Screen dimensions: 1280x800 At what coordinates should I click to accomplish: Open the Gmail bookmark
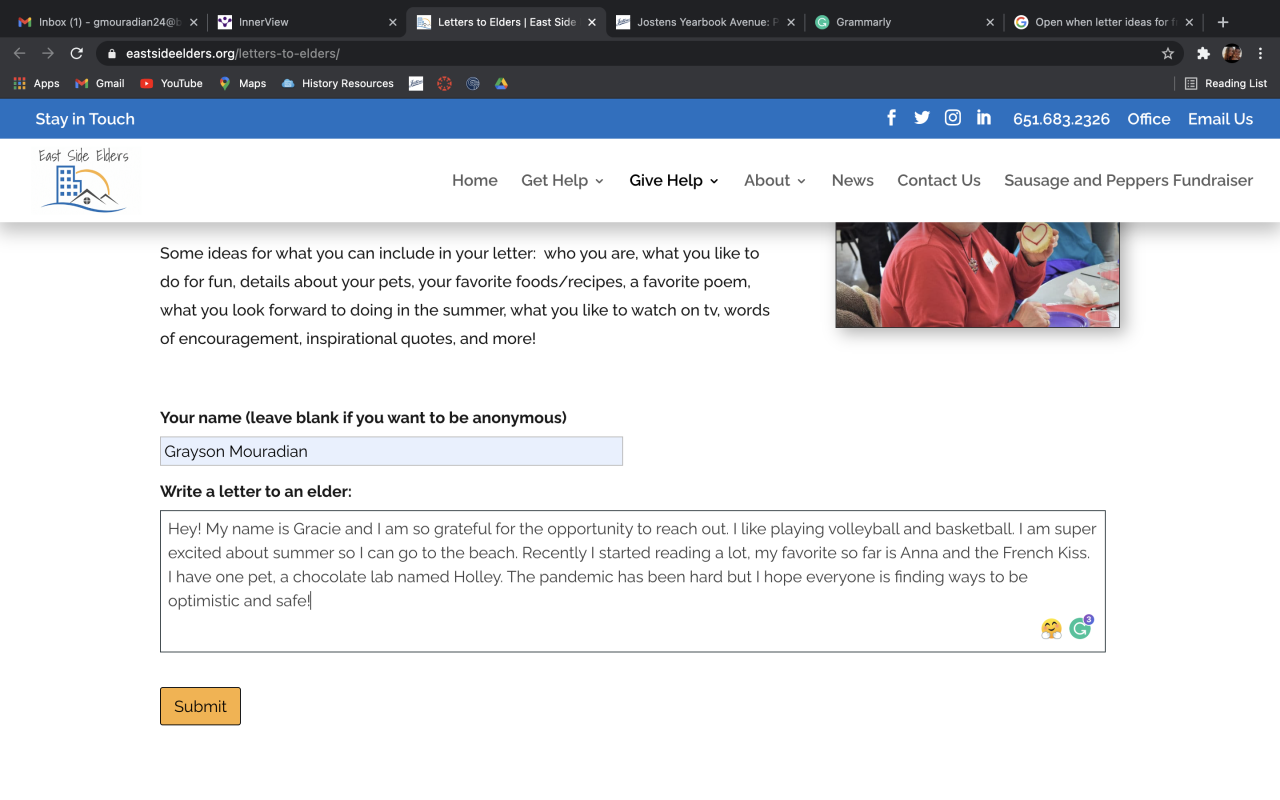point(100,83)
